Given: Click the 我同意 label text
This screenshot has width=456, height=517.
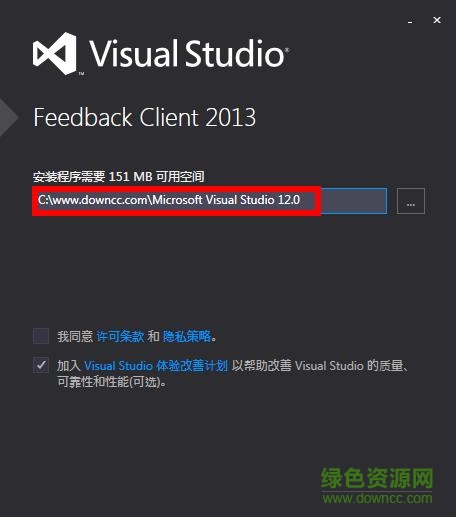Looking at the screenshot, I should pos(75,336).
